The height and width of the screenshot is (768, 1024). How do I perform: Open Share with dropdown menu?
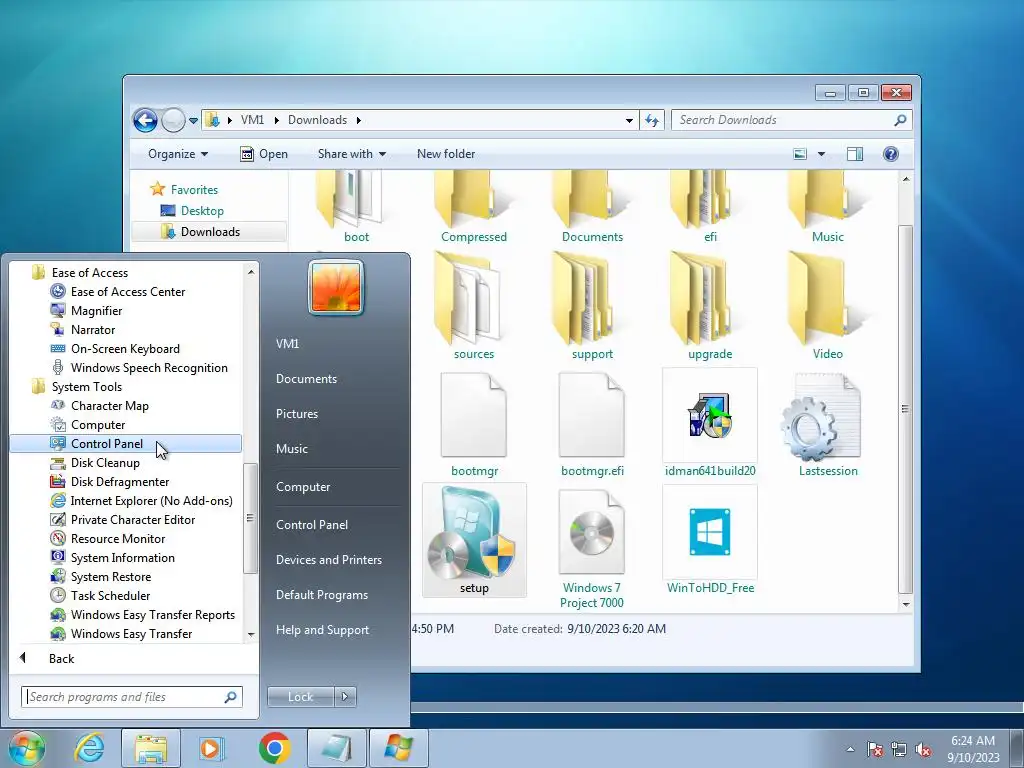coord(351,154)
